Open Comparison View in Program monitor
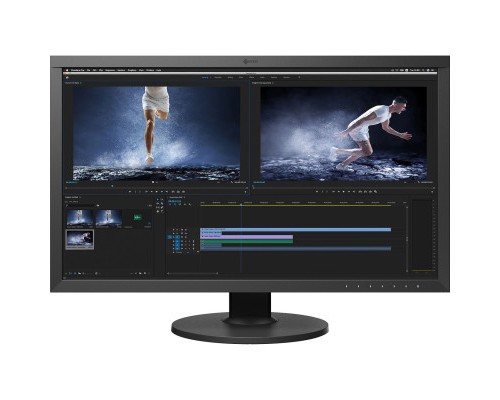The width and height of the screenshot is (500, 400). pos(376,192)
